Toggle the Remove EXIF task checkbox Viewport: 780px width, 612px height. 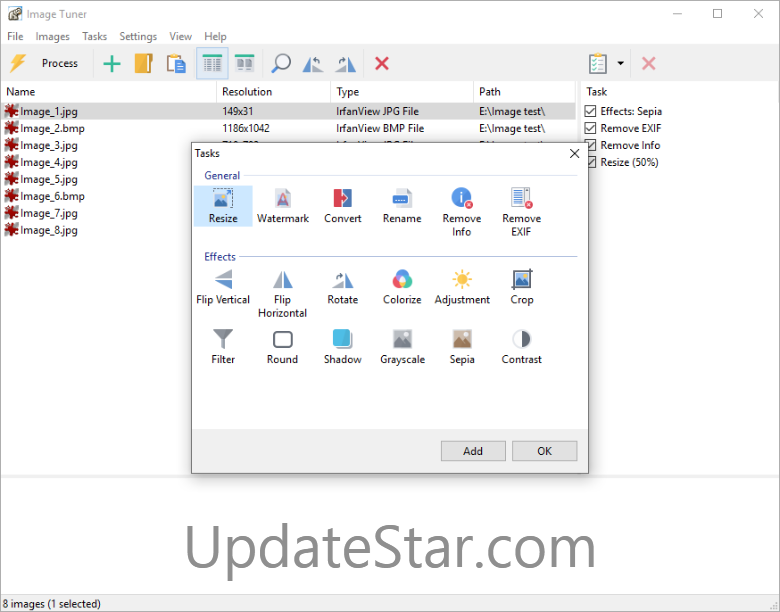[591, 128]
